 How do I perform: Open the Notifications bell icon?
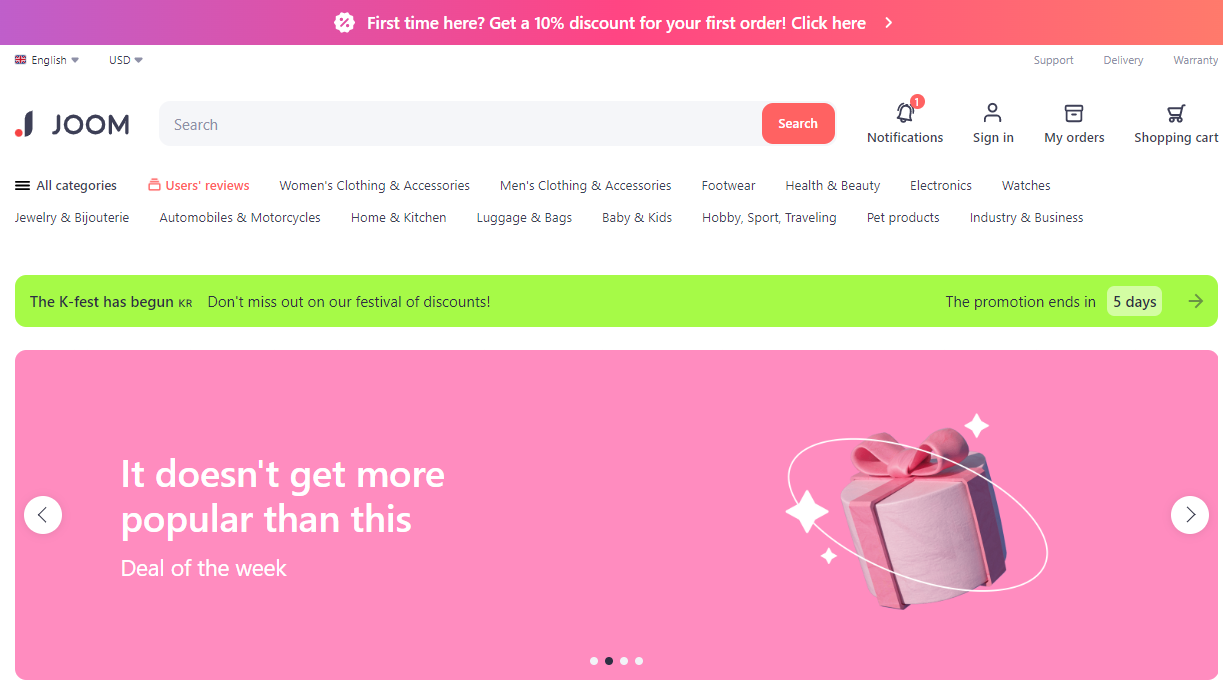click(905, 112)
